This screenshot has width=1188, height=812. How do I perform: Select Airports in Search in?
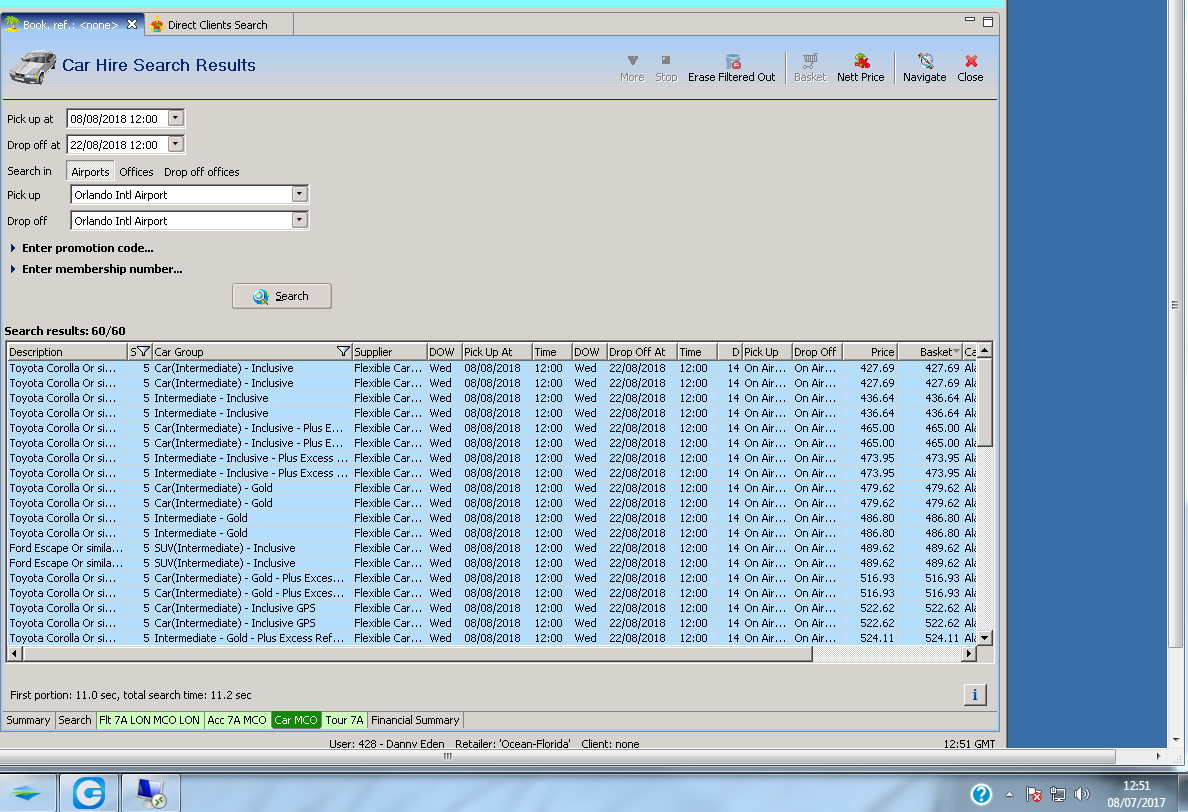tap(90, 172)
